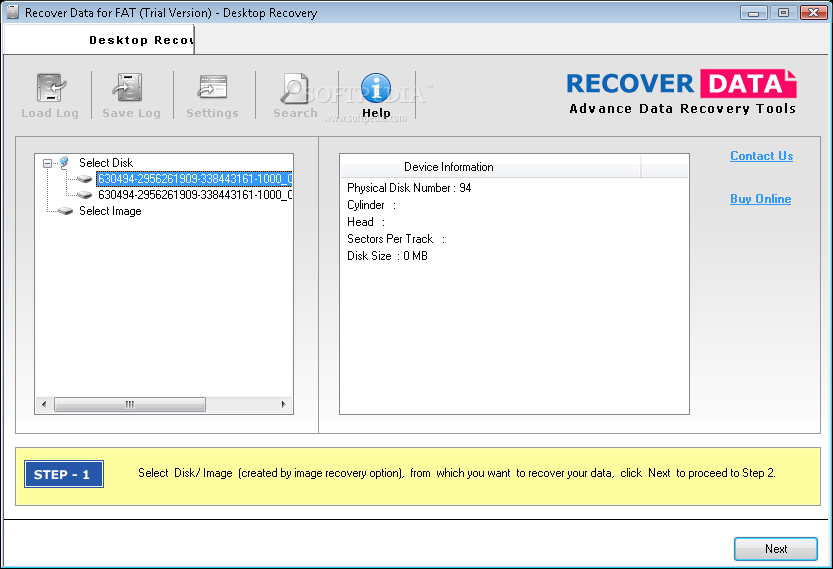The height and width of the screenshot is (569, 833).
Task: Click the Disk Size : 0 MB row
Action: pos(387,256)
